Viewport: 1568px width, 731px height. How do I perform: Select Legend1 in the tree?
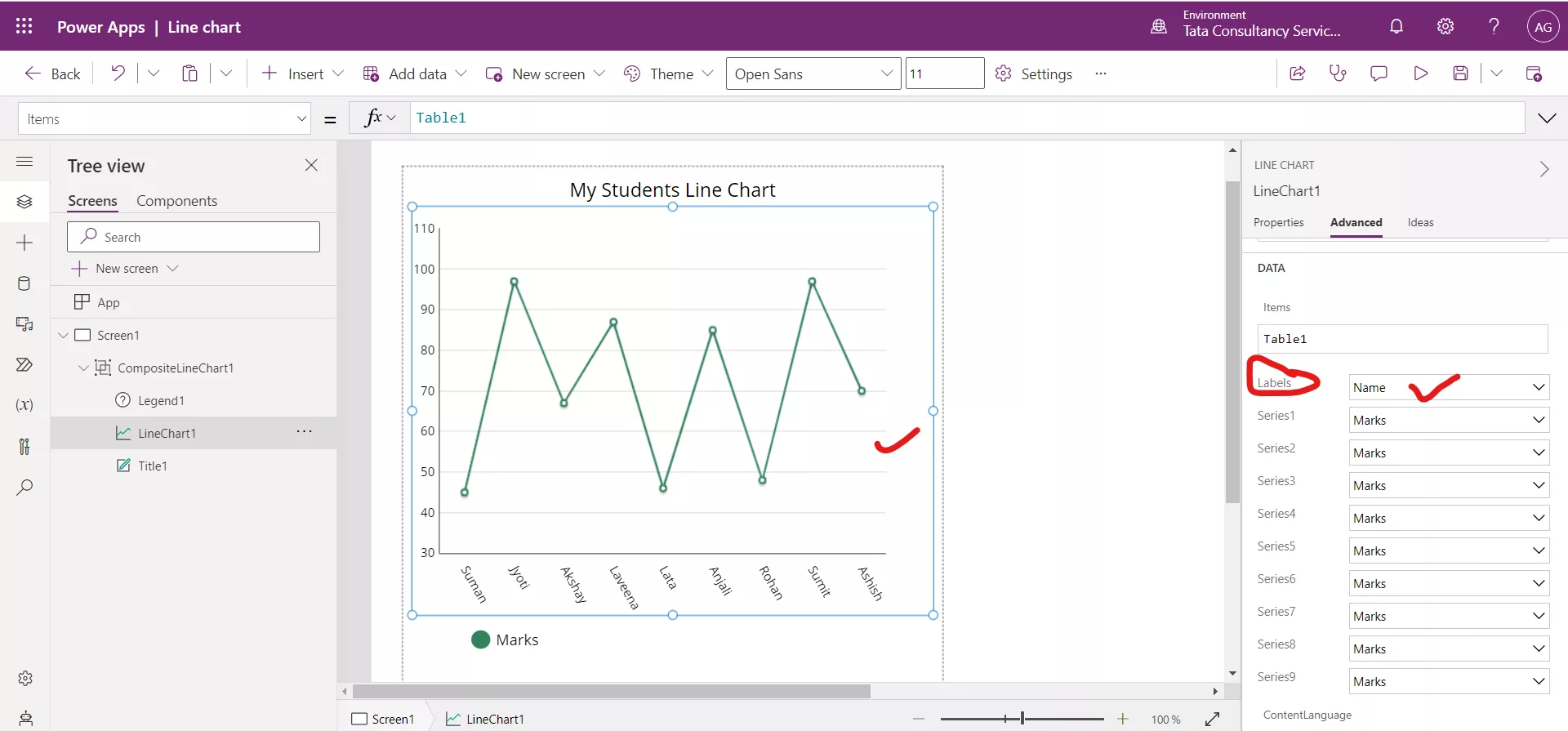click(x=161, y=400)
